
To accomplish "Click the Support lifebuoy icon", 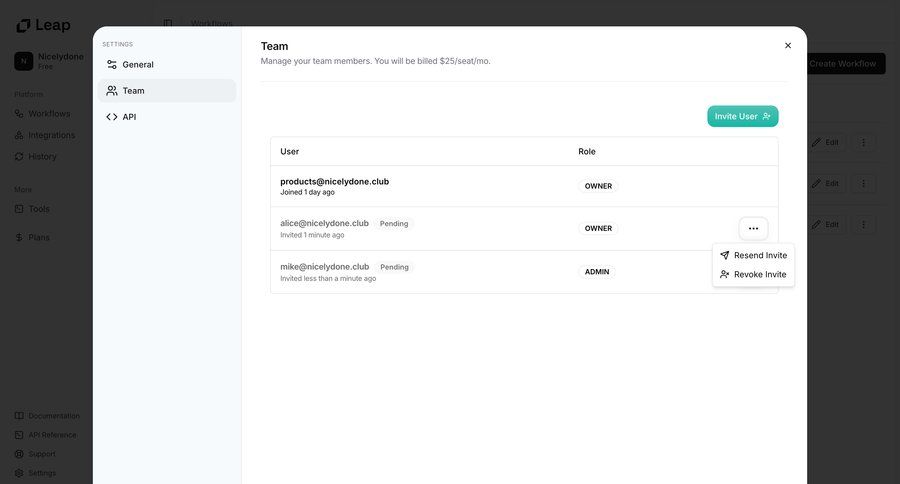I will (19, 454).
